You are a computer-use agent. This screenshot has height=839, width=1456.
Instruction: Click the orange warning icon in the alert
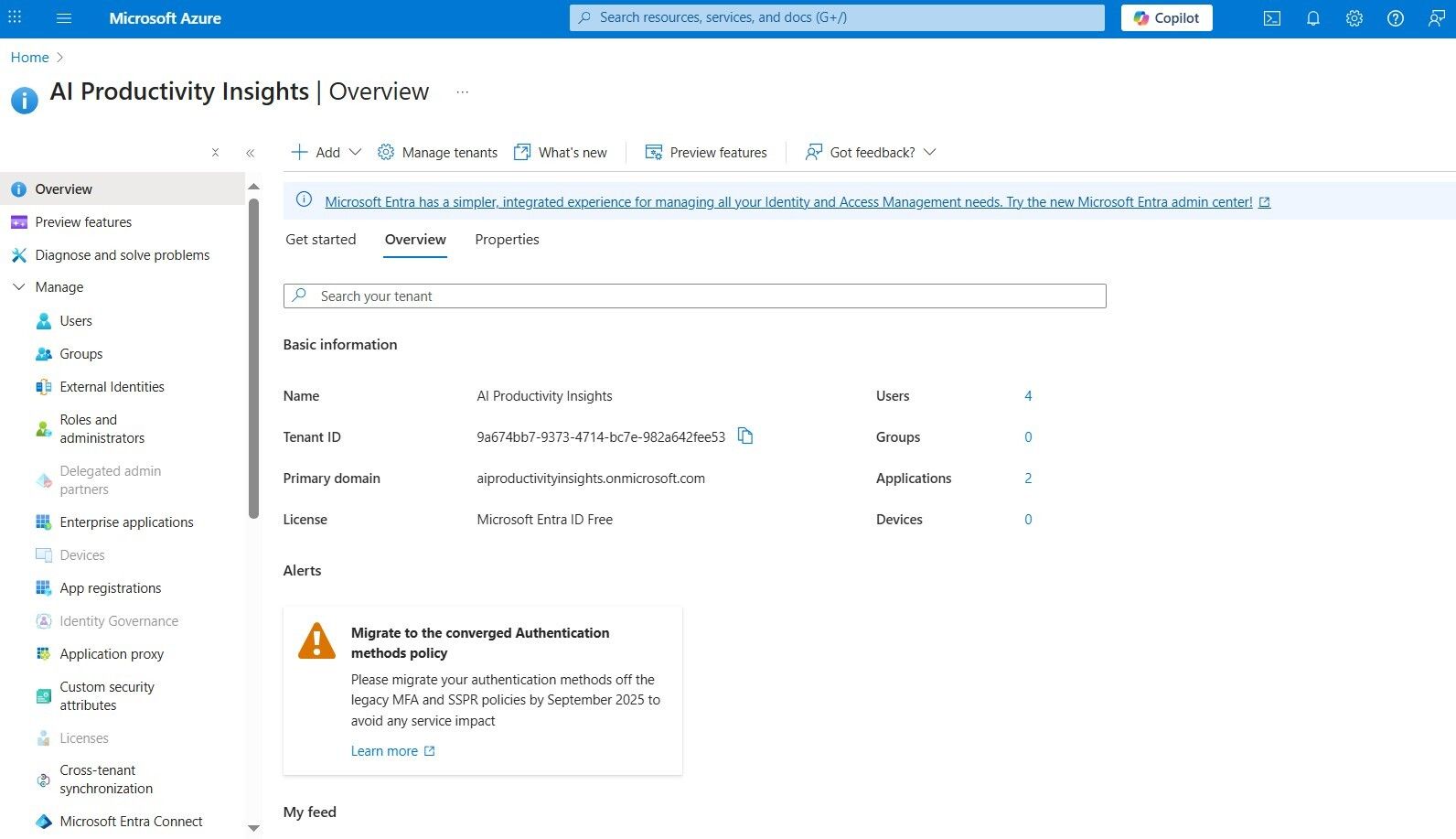317,640
